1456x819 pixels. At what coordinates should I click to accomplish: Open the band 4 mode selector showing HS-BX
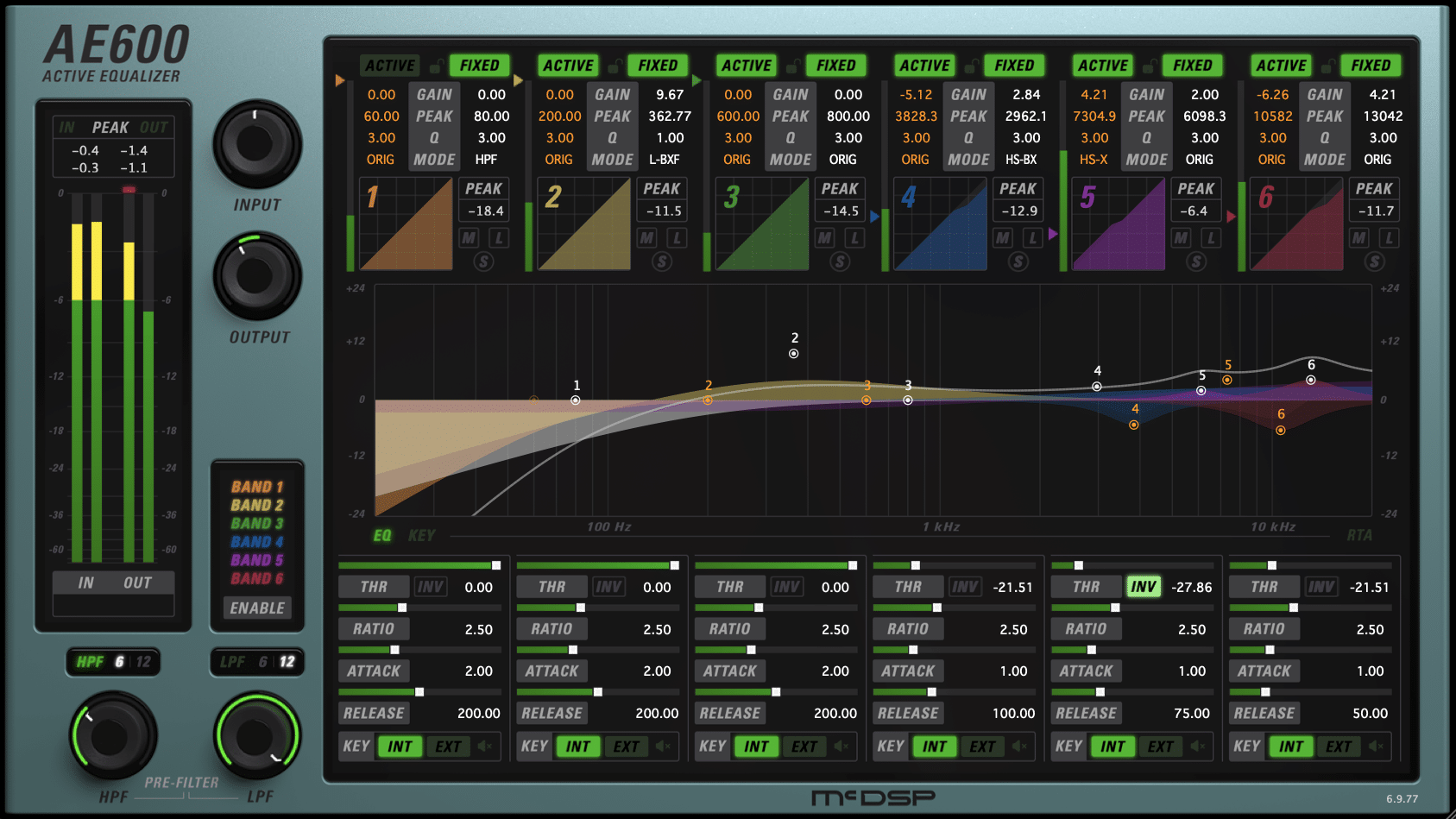(x=1020, y=160)
